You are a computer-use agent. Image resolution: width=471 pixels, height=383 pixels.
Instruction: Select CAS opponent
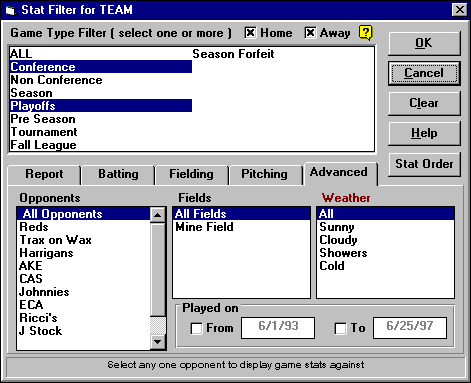(x=84, y=279)
